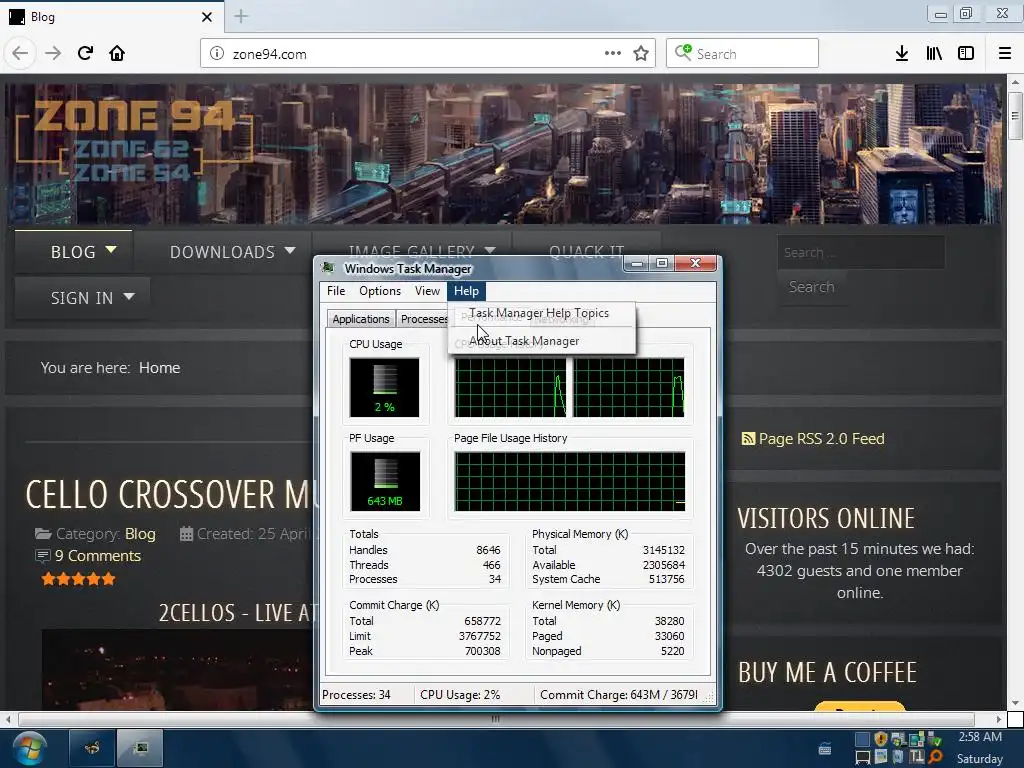Open the browser downloads arrow
This screenshot has height=768, width=1024.
click(902, 54)
